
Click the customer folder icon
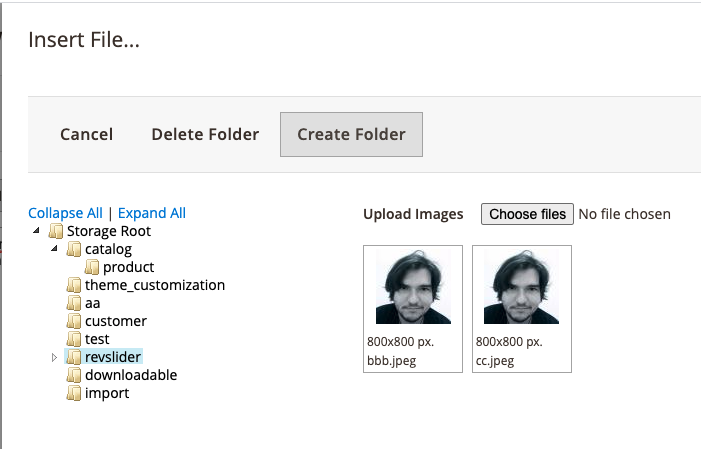(74, 321)
